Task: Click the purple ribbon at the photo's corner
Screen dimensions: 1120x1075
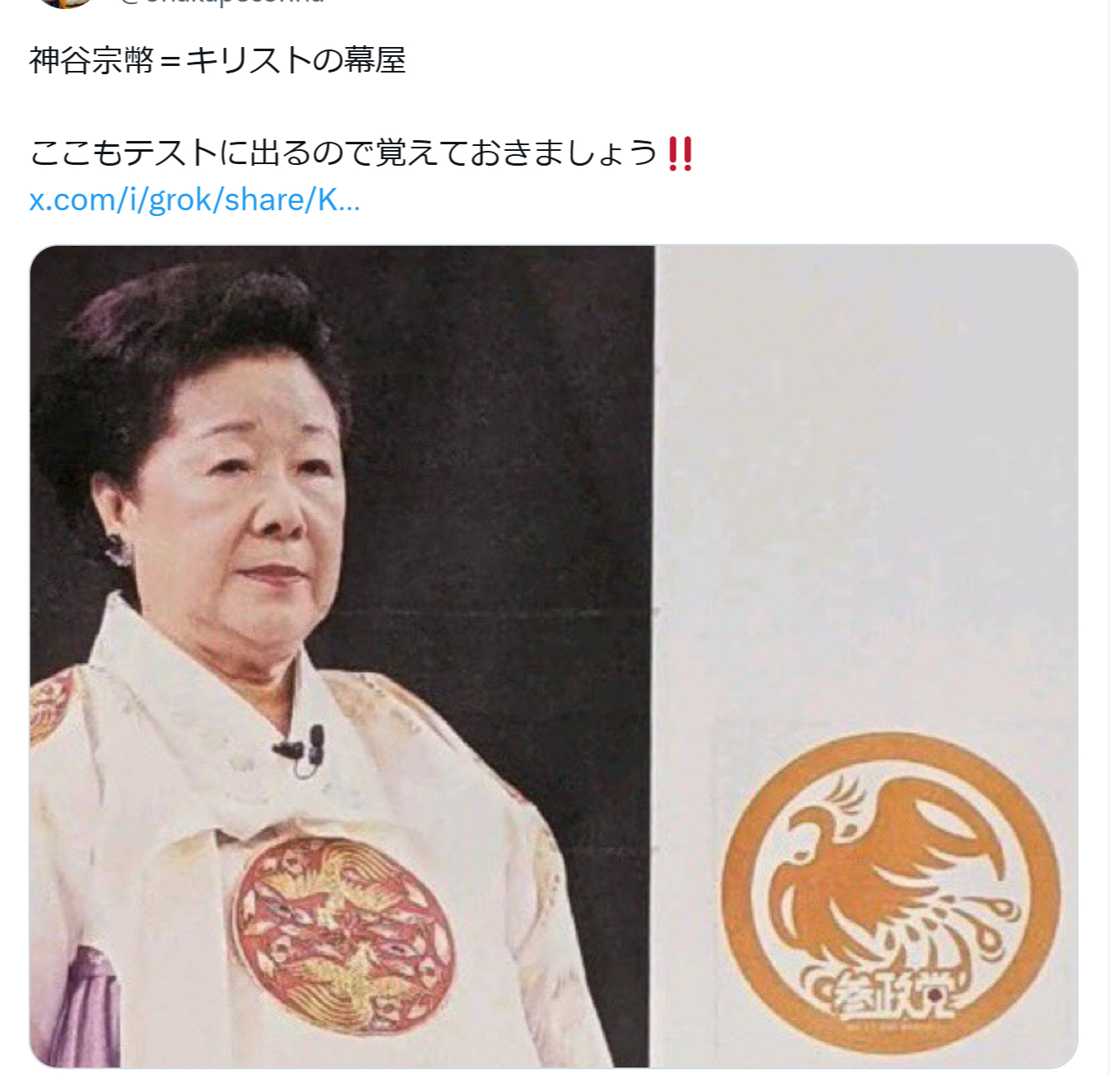Action: pos(75,1007)
